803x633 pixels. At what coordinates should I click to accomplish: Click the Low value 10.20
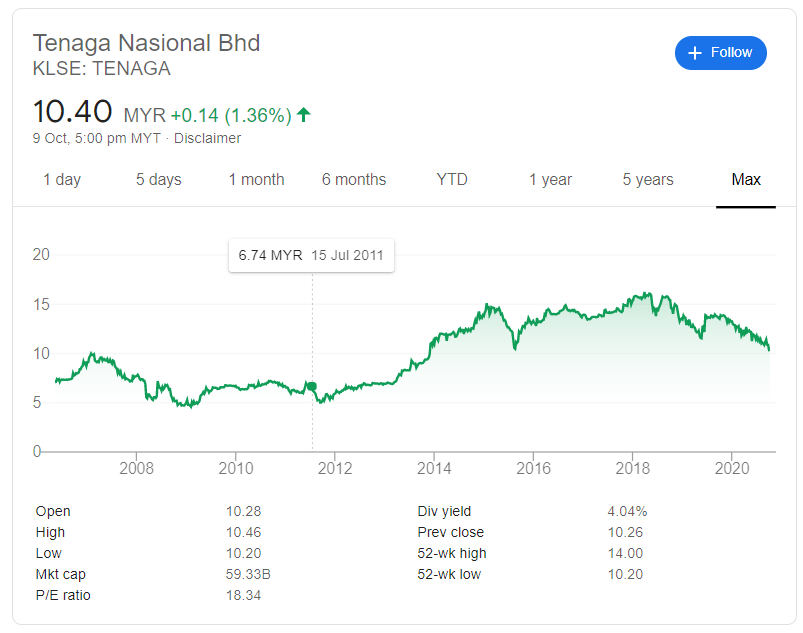(244, 553)
